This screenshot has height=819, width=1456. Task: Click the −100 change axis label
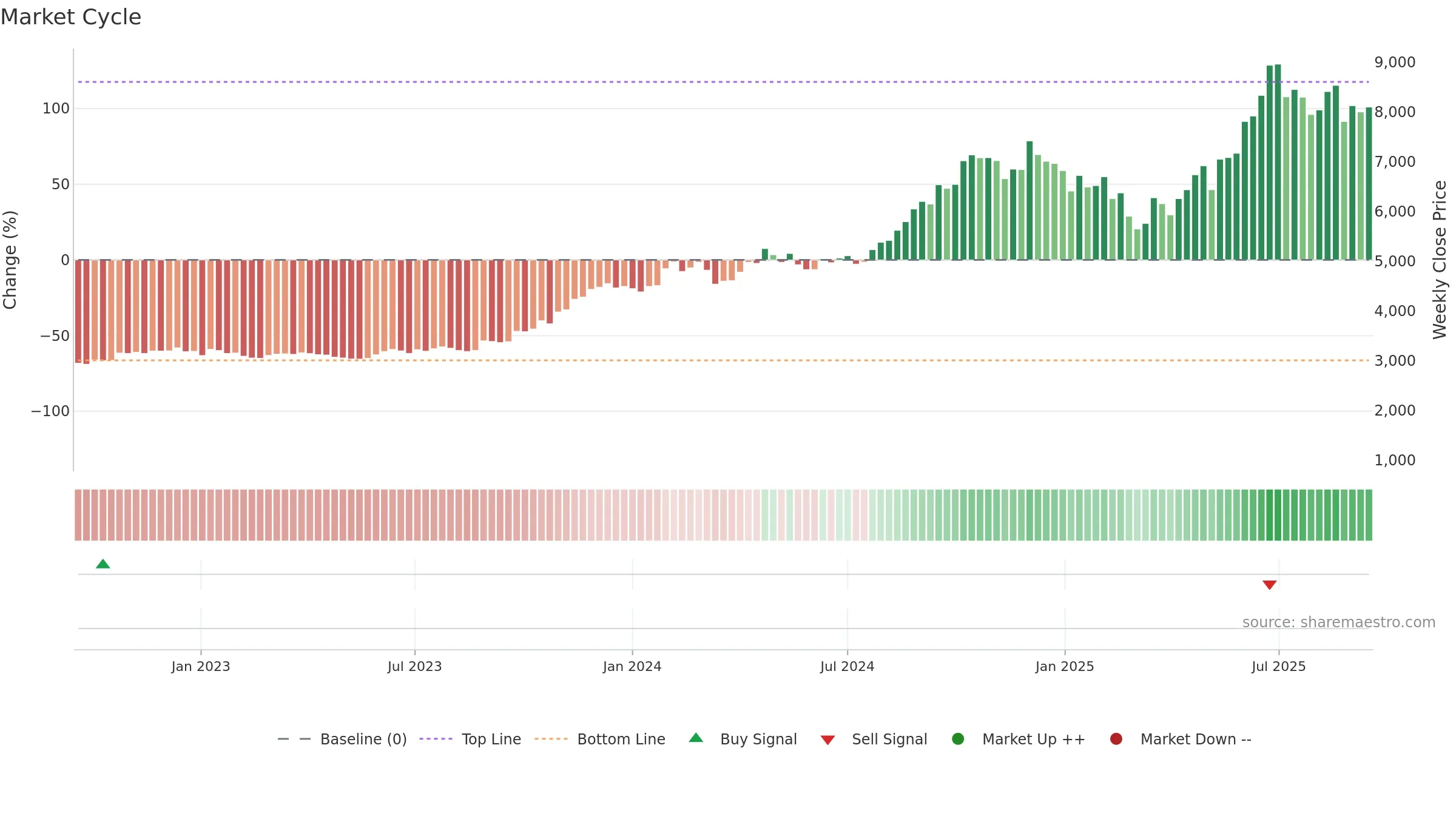click(x=50, y=411)
